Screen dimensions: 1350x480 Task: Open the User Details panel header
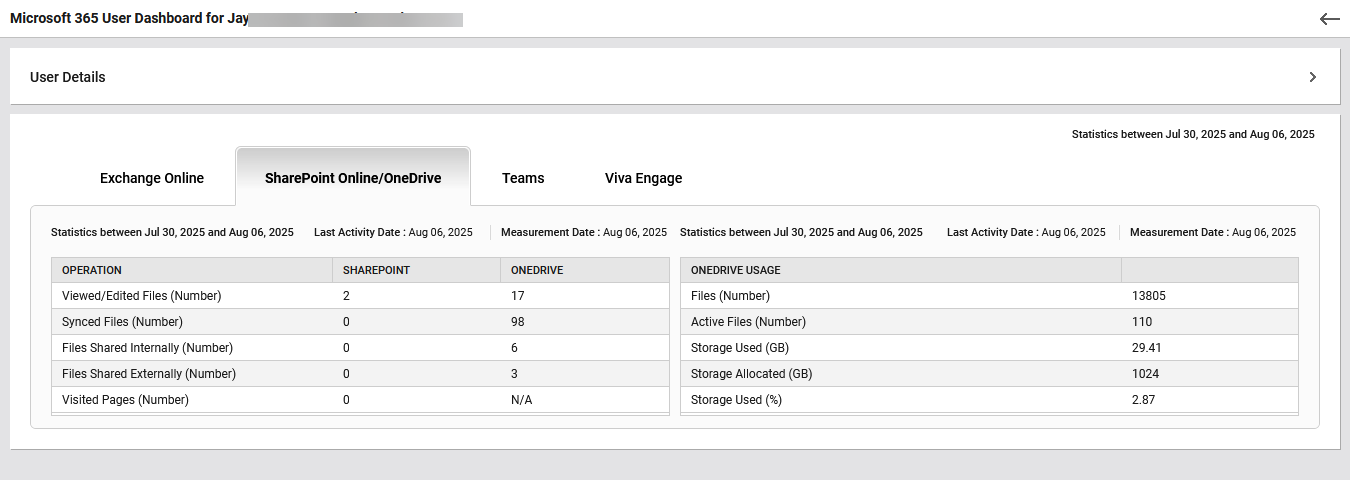pyautogui.click(x=675, y=77)
